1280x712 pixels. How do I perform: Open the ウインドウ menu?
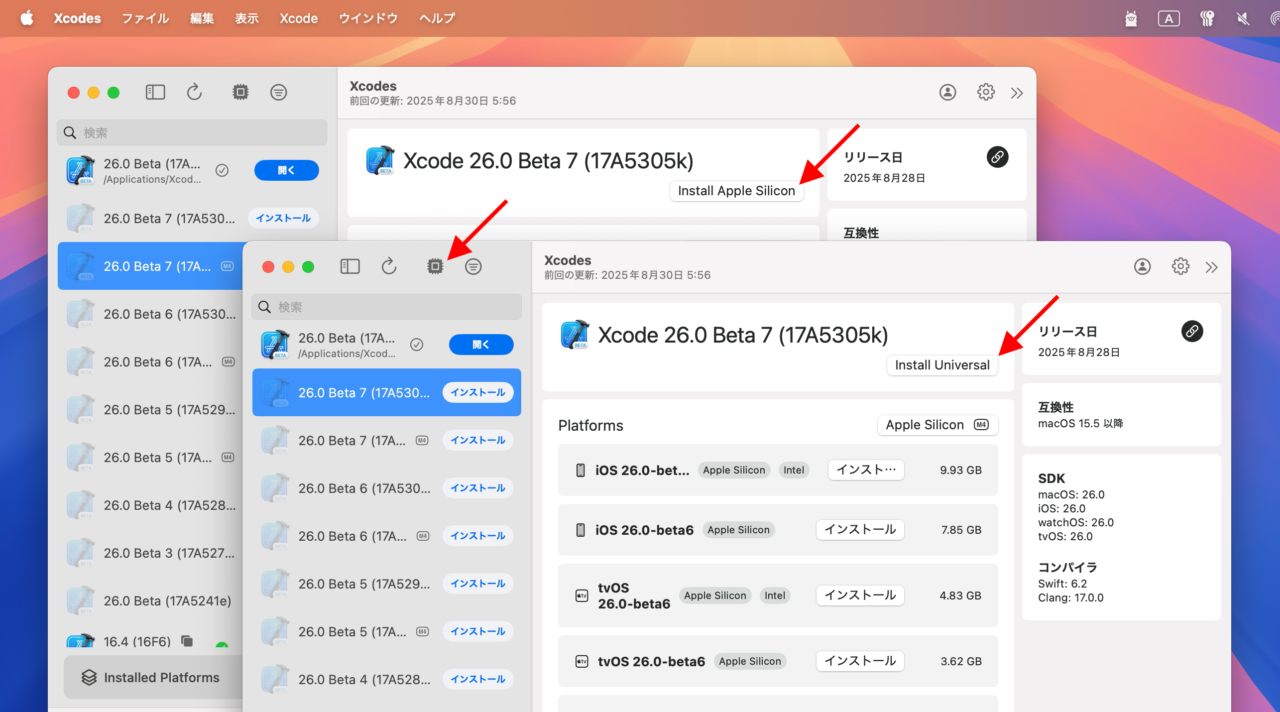click(367, 18)
